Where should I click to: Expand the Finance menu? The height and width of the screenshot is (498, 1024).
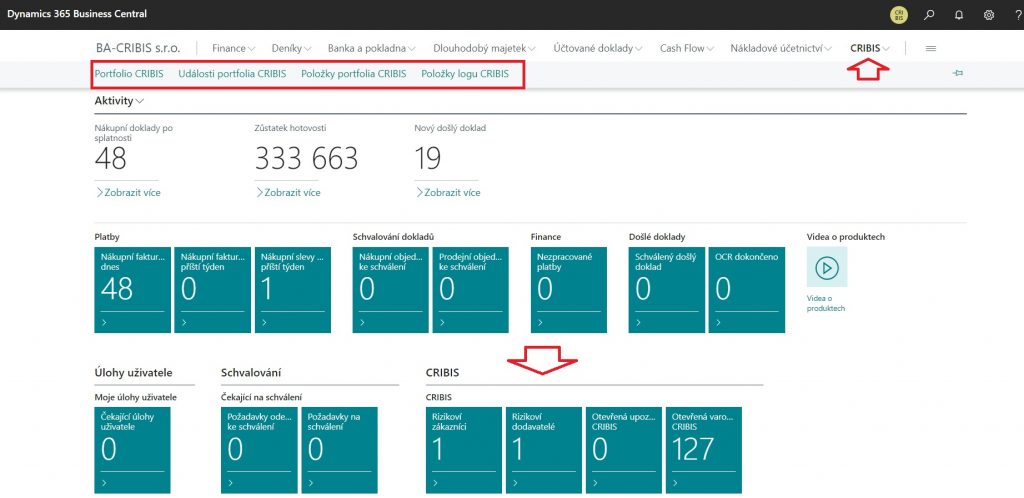pyautogui.click(x=233, y=48)
